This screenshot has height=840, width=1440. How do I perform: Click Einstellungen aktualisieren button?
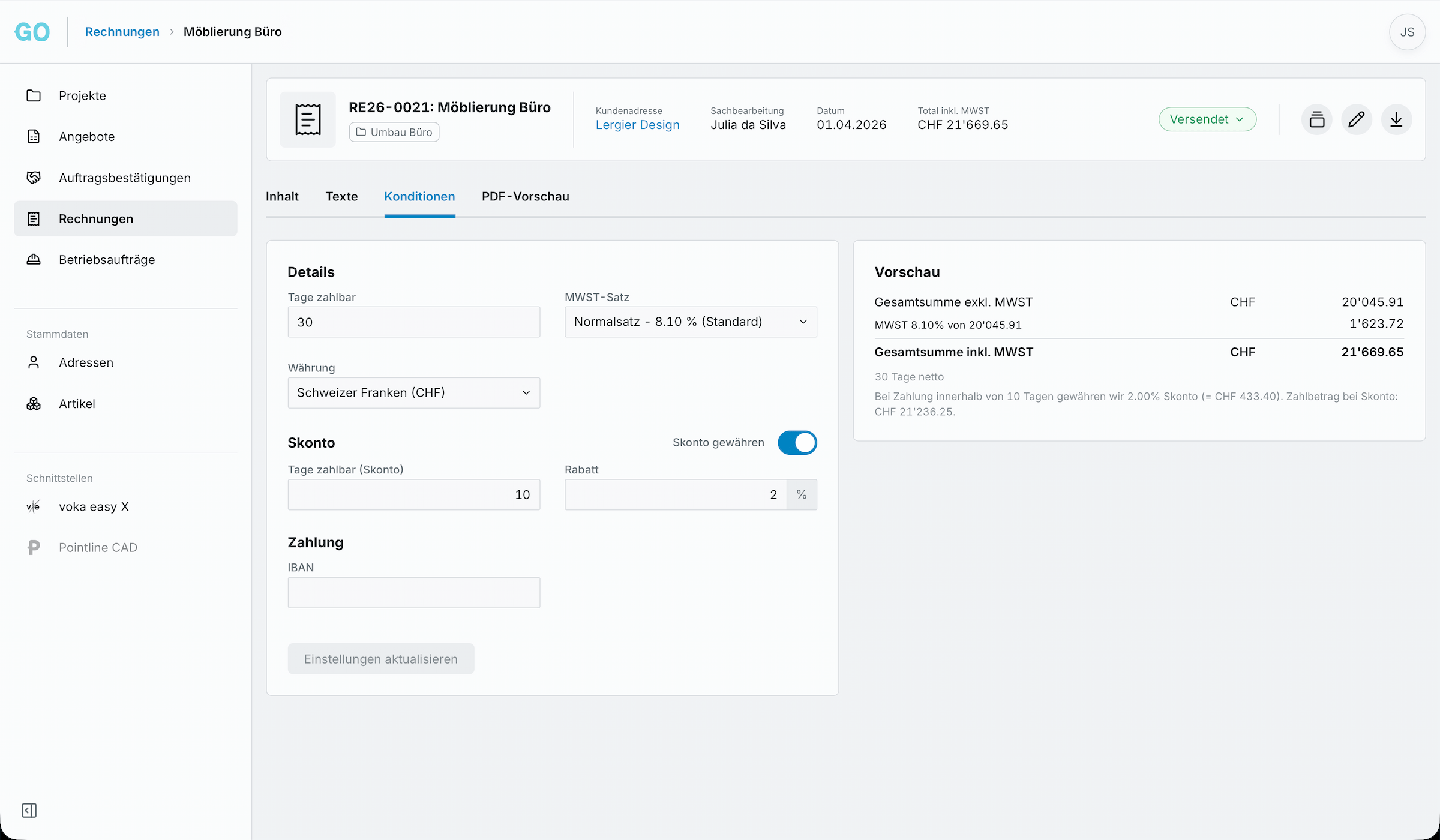381,659
